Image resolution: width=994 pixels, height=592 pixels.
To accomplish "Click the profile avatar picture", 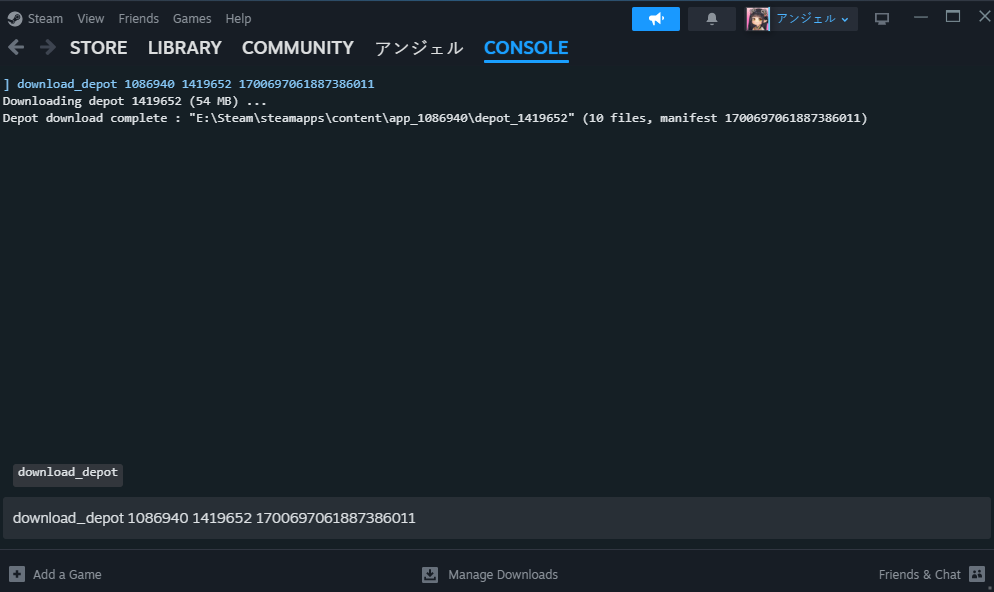I will click(758, 19).
